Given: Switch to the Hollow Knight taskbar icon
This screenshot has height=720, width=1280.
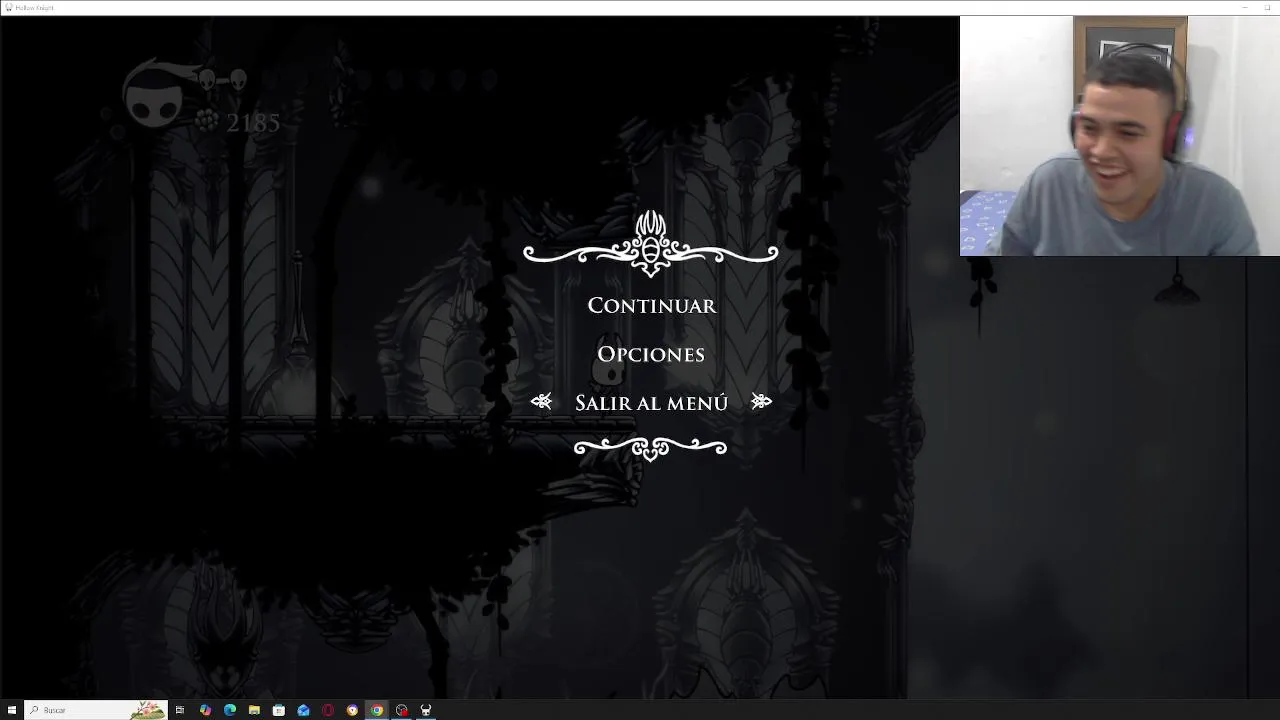Looking at the screenshot, I should [426, 710].
